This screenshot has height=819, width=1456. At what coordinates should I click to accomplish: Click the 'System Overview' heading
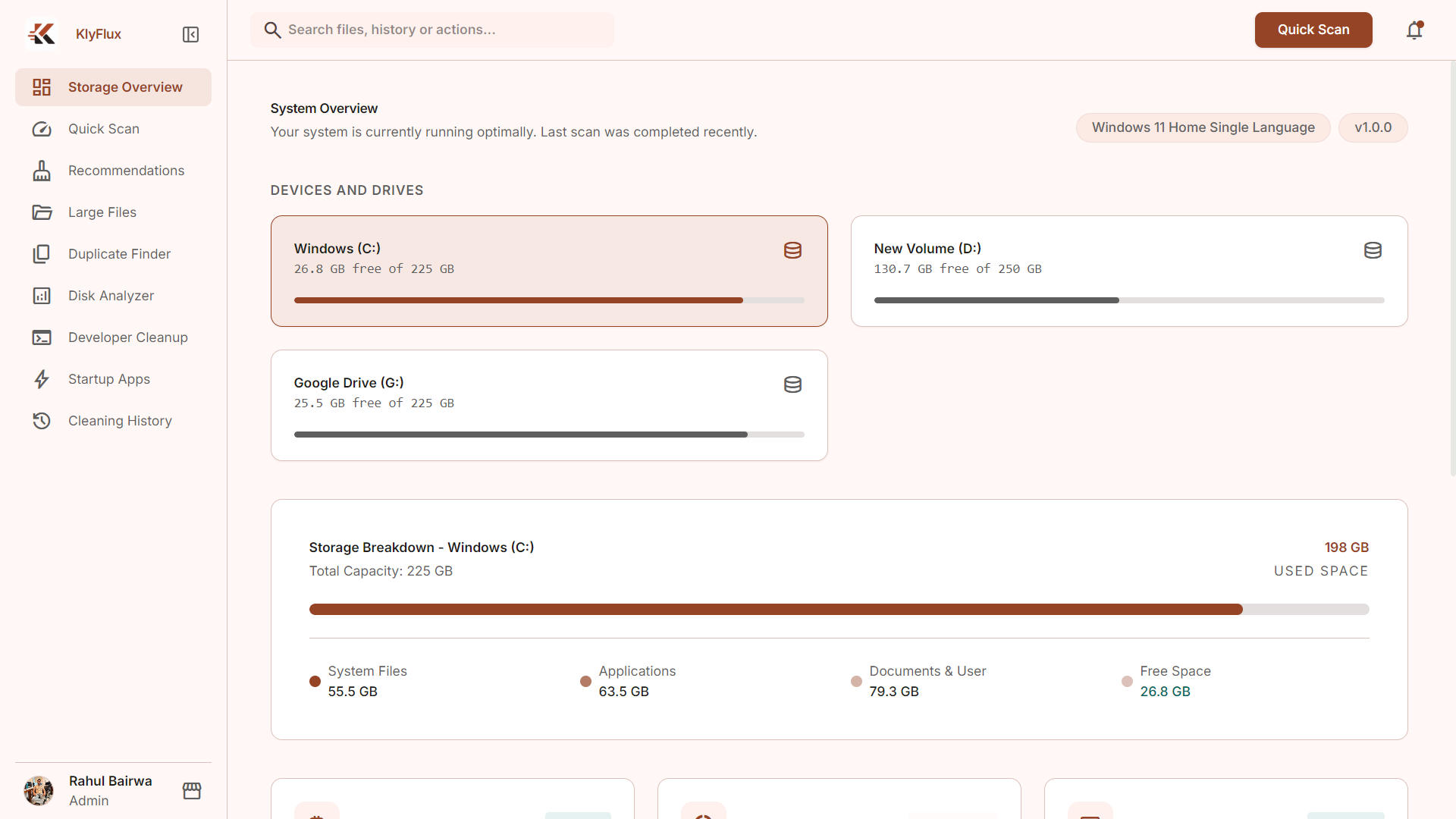coord(324,108)
